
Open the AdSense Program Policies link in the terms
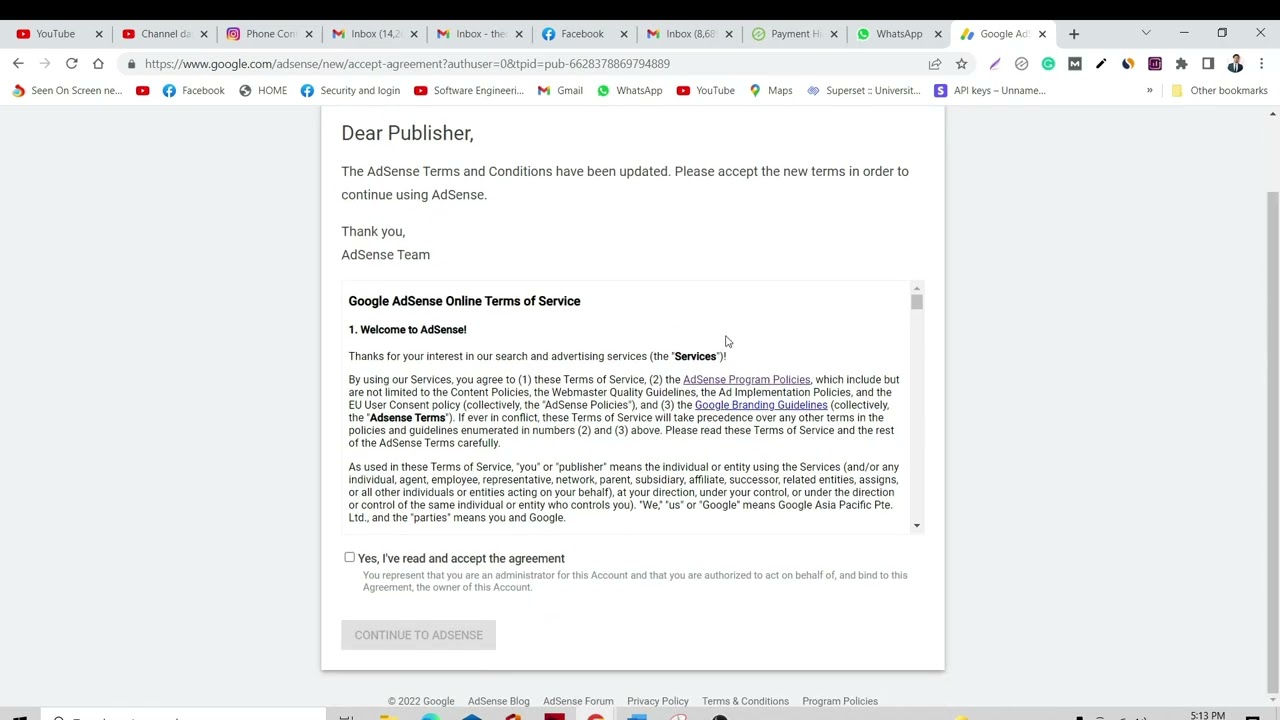pos(746,380)
